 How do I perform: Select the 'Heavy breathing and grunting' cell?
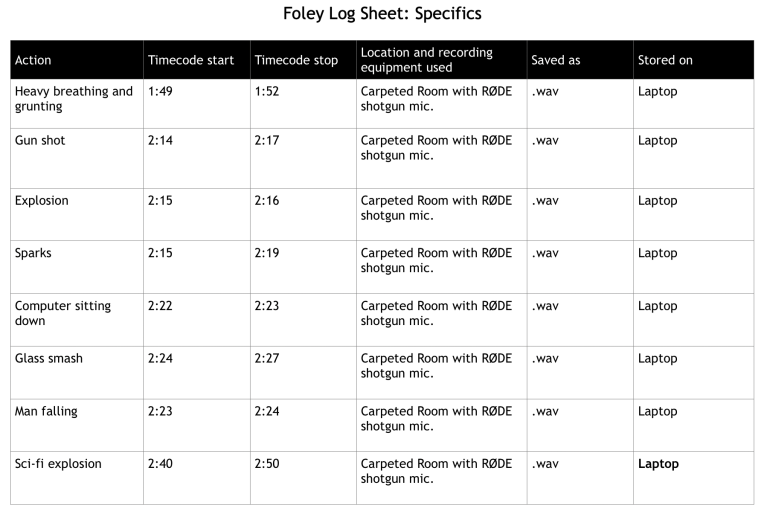pos(73,99)
